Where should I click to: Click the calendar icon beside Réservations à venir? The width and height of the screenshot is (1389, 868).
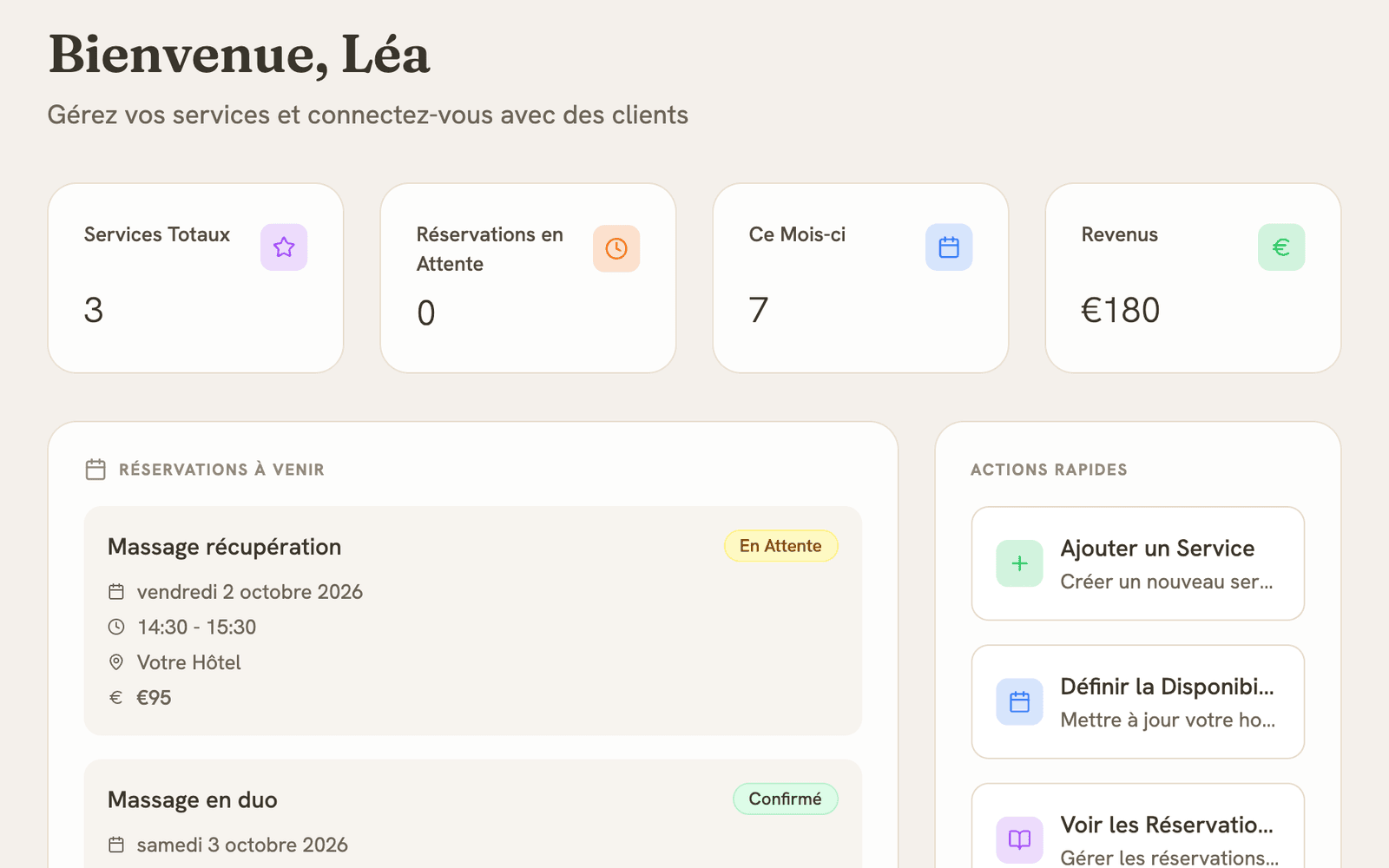point(95,470)
